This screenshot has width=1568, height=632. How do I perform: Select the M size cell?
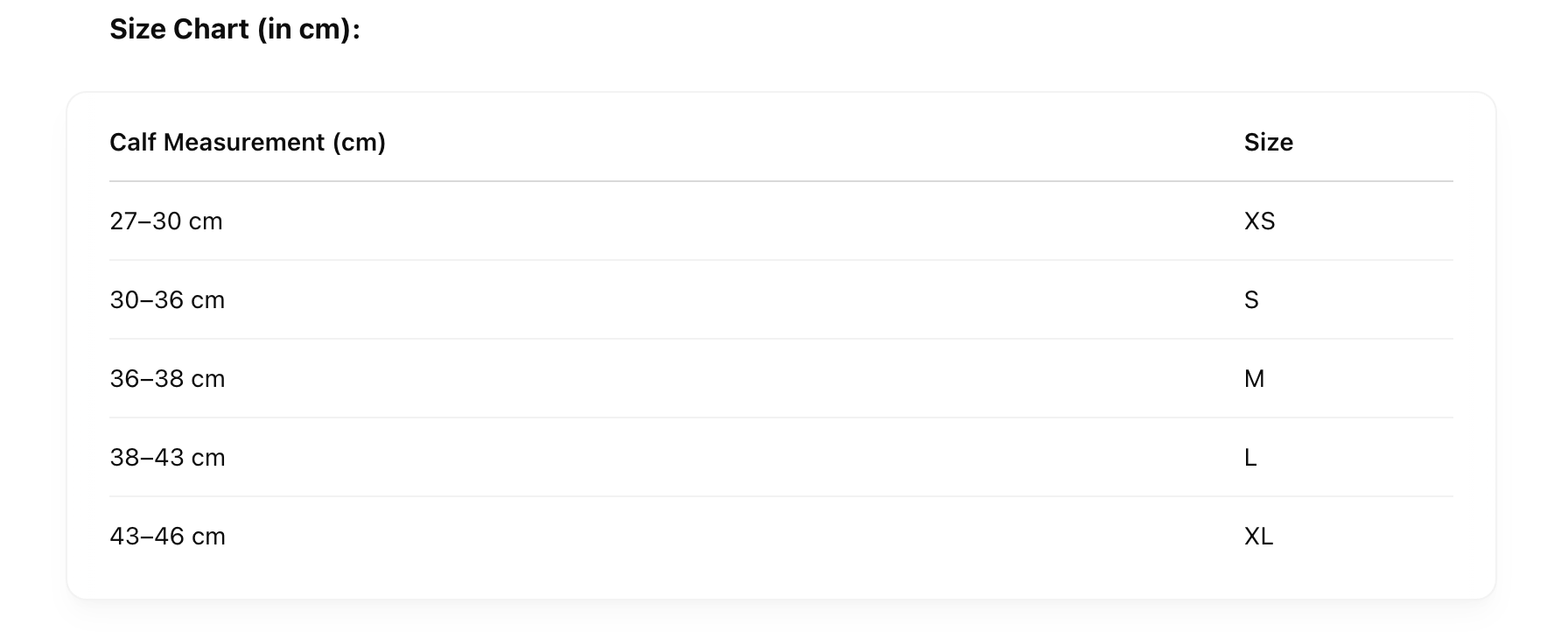[1254, 378]
